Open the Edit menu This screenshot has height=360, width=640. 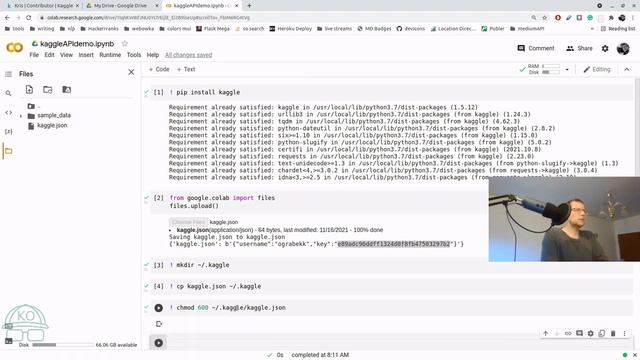coord(49,55)
